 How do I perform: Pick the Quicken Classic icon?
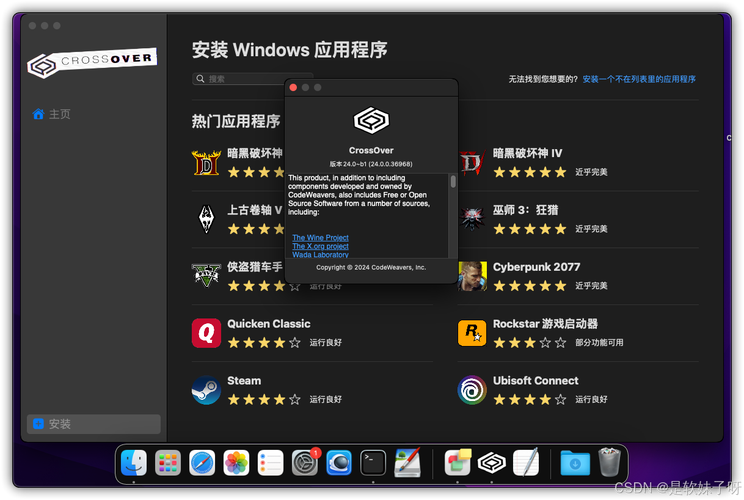pos(206,333)
